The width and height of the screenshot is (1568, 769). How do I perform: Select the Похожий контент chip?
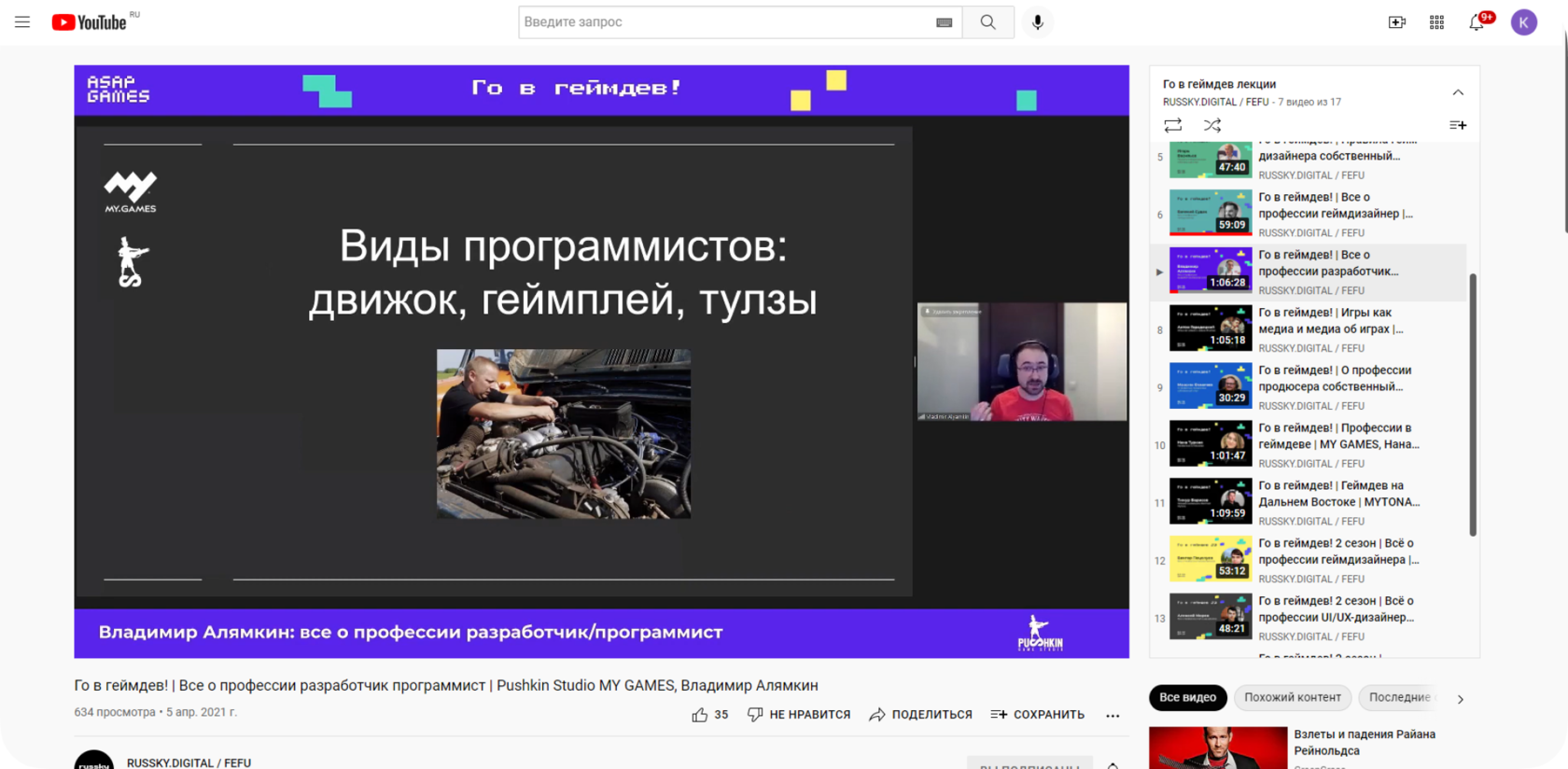[x=1293, y=698]
